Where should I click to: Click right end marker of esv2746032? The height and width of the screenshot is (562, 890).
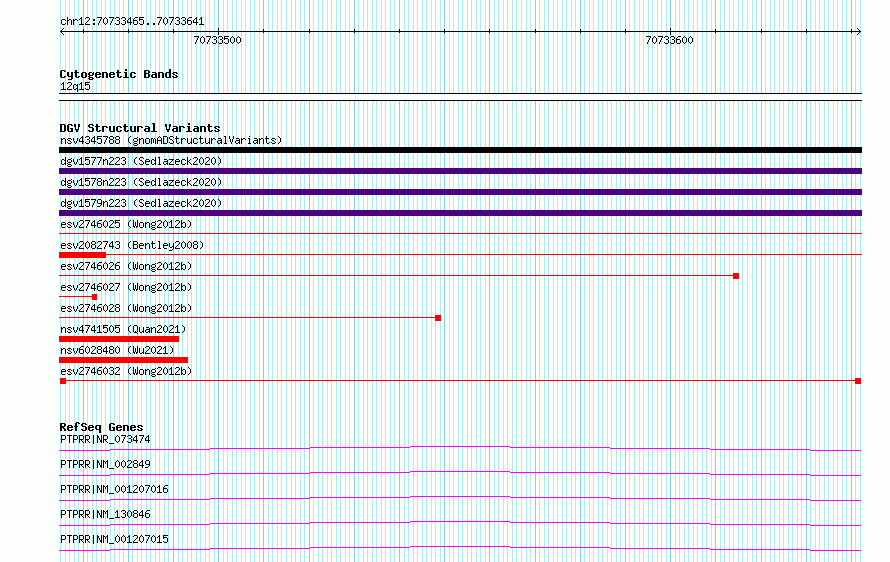858,381
